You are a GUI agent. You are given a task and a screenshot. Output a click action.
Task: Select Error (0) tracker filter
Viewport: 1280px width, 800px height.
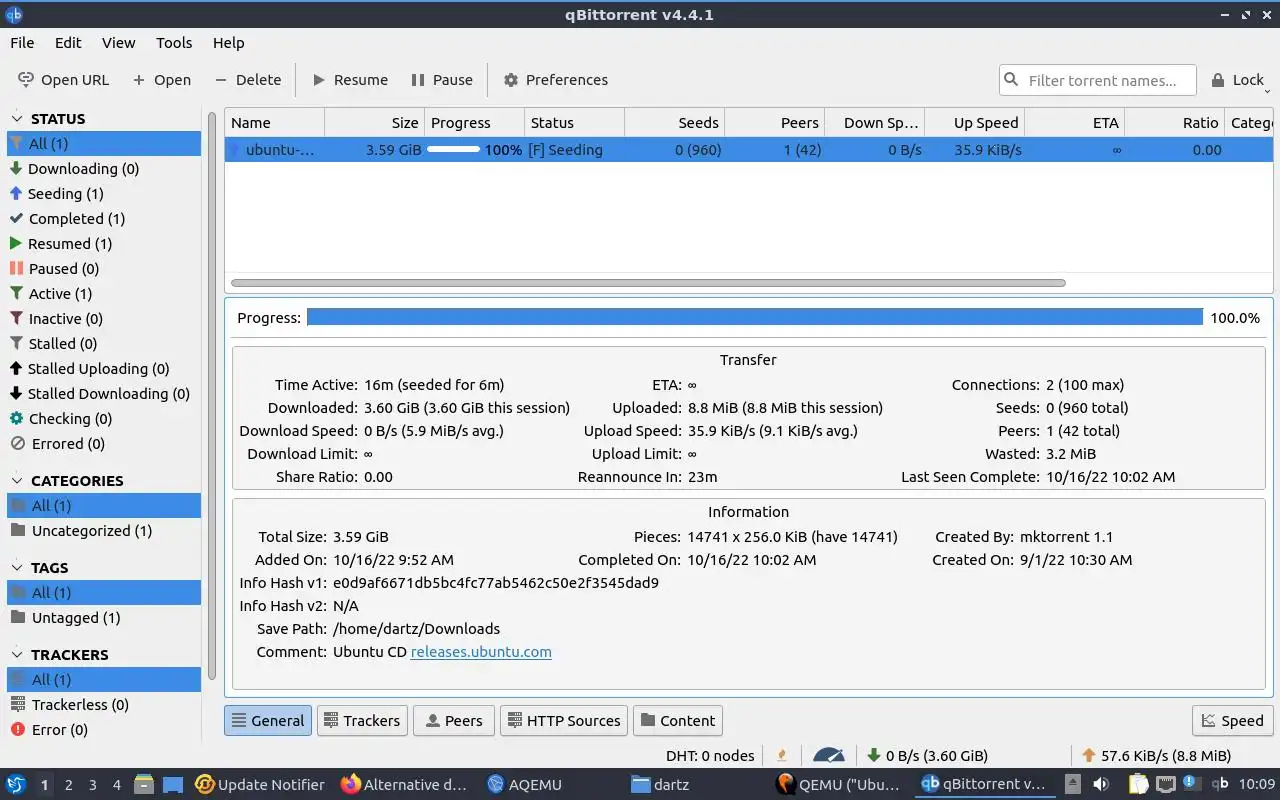tap(104, 730)
